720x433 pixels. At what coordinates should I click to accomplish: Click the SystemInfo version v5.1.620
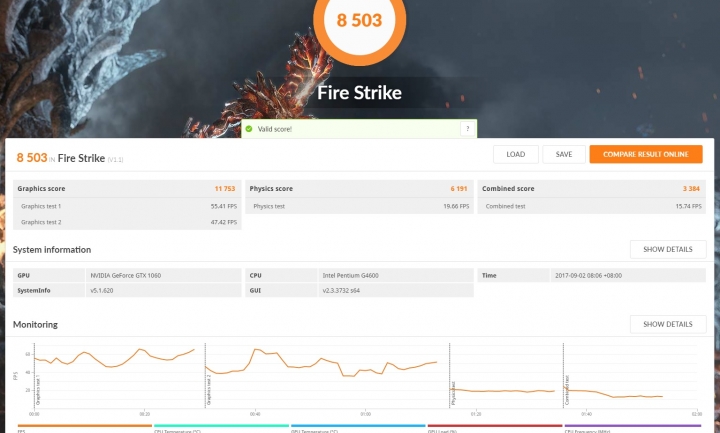101,291
